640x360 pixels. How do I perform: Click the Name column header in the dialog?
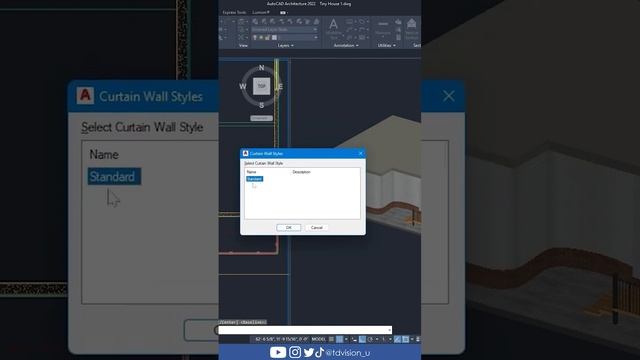coord(251,172)
